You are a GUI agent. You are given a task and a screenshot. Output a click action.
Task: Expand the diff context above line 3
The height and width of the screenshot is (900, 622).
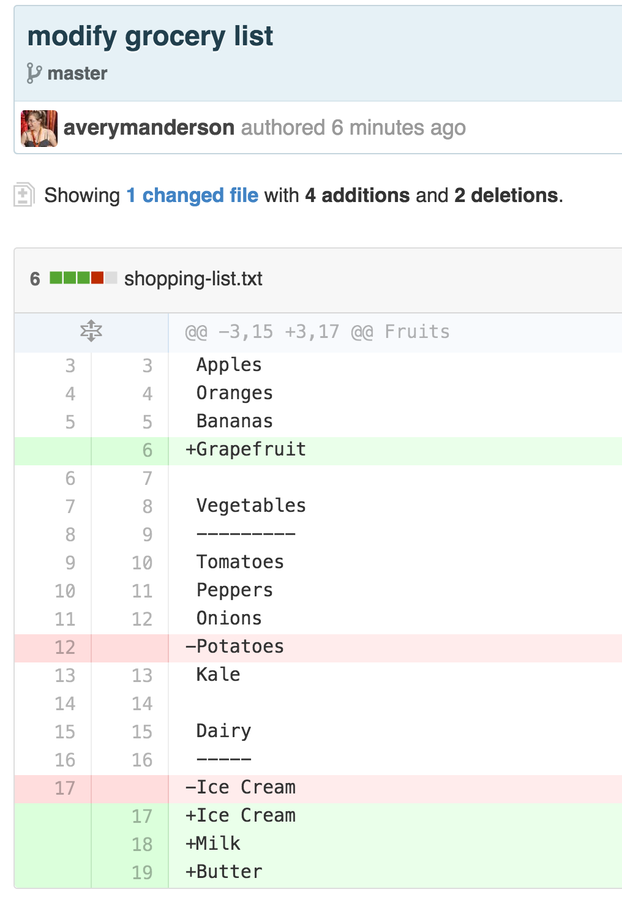click(91, 332)
